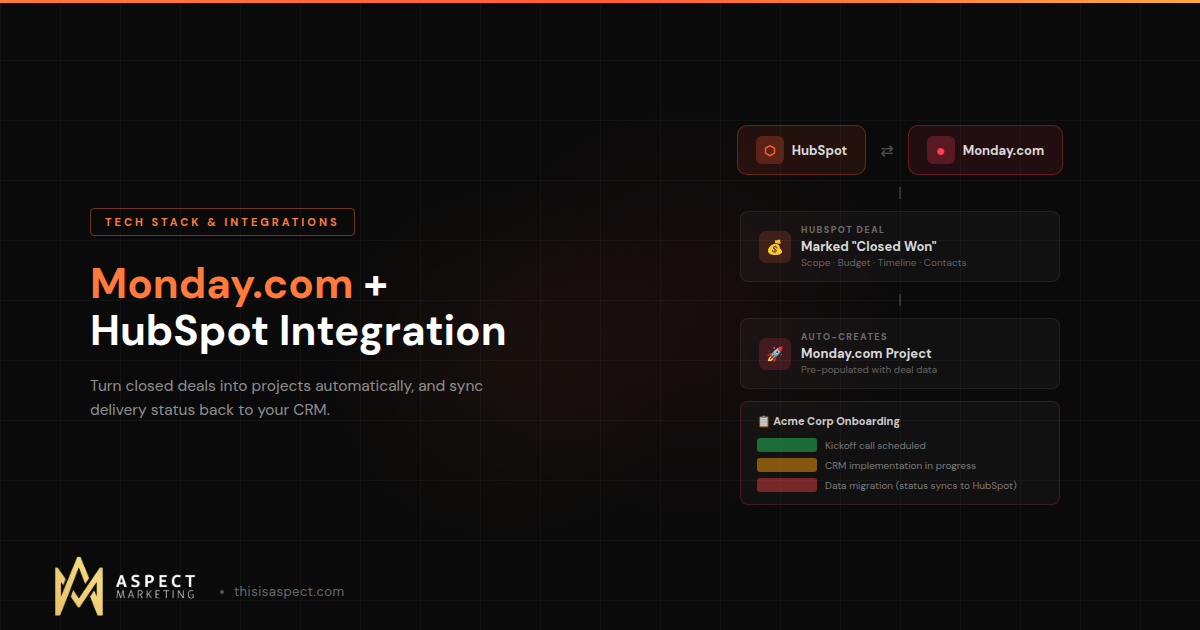Click the "AUTO-CREATES" label
1200x630 pixels.
click(x=844, y=337)
